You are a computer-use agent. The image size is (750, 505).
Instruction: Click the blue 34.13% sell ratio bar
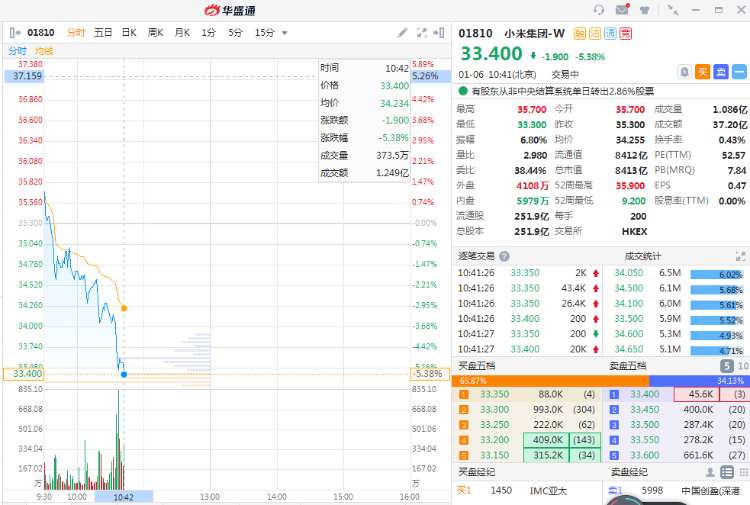click(699, 381)
